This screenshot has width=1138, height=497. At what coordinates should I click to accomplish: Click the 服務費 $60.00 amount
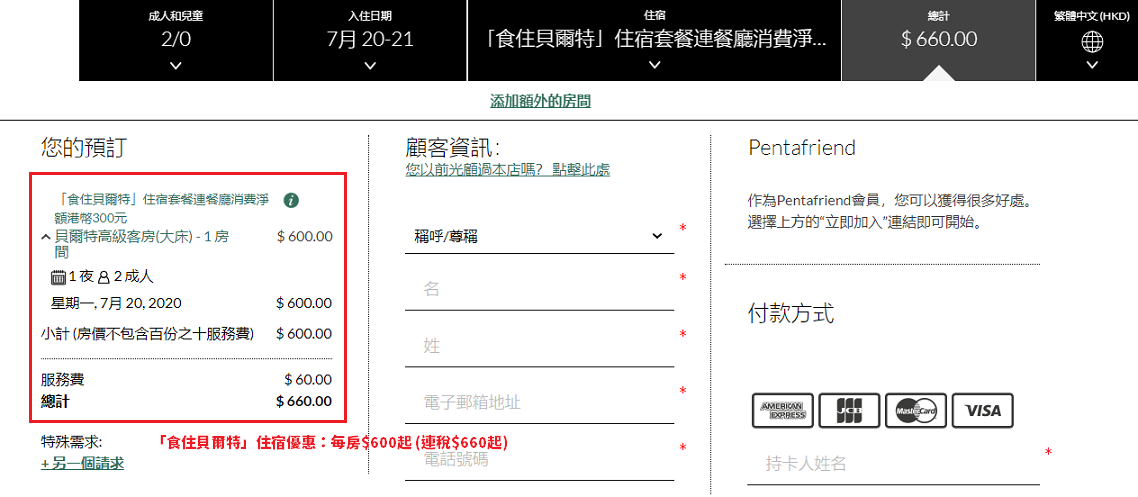point(308,379)
